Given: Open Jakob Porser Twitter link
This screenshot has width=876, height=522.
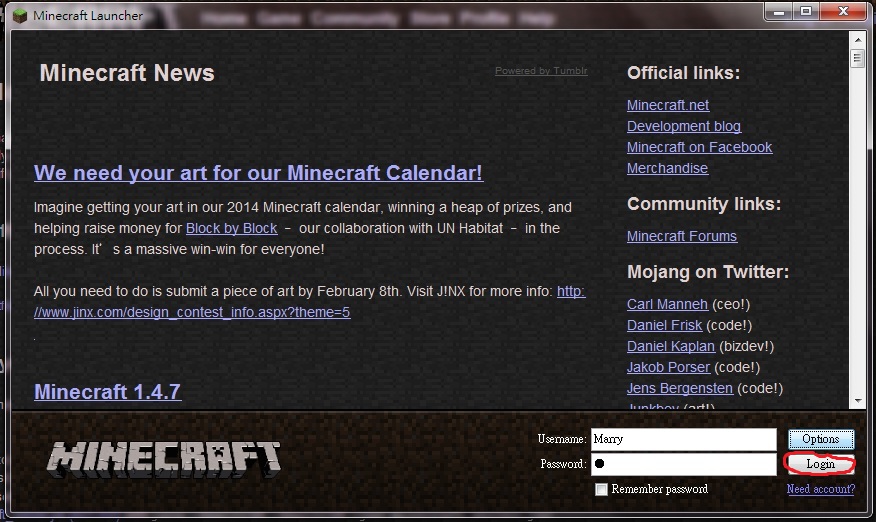Looking at the screenshot, I should click(x=668, y=367).
